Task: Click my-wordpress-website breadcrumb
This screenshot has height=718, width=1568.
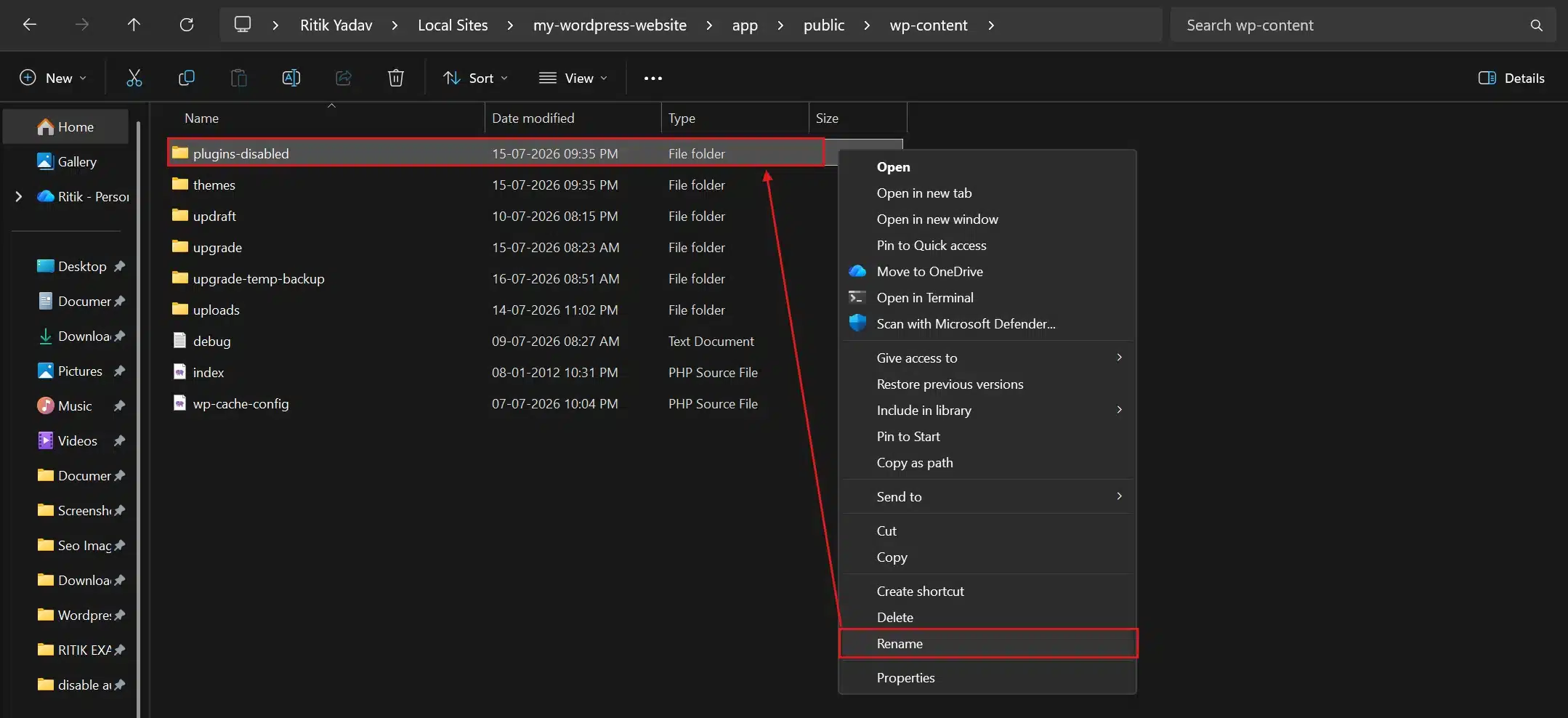Action: click(x=610, y=25)
